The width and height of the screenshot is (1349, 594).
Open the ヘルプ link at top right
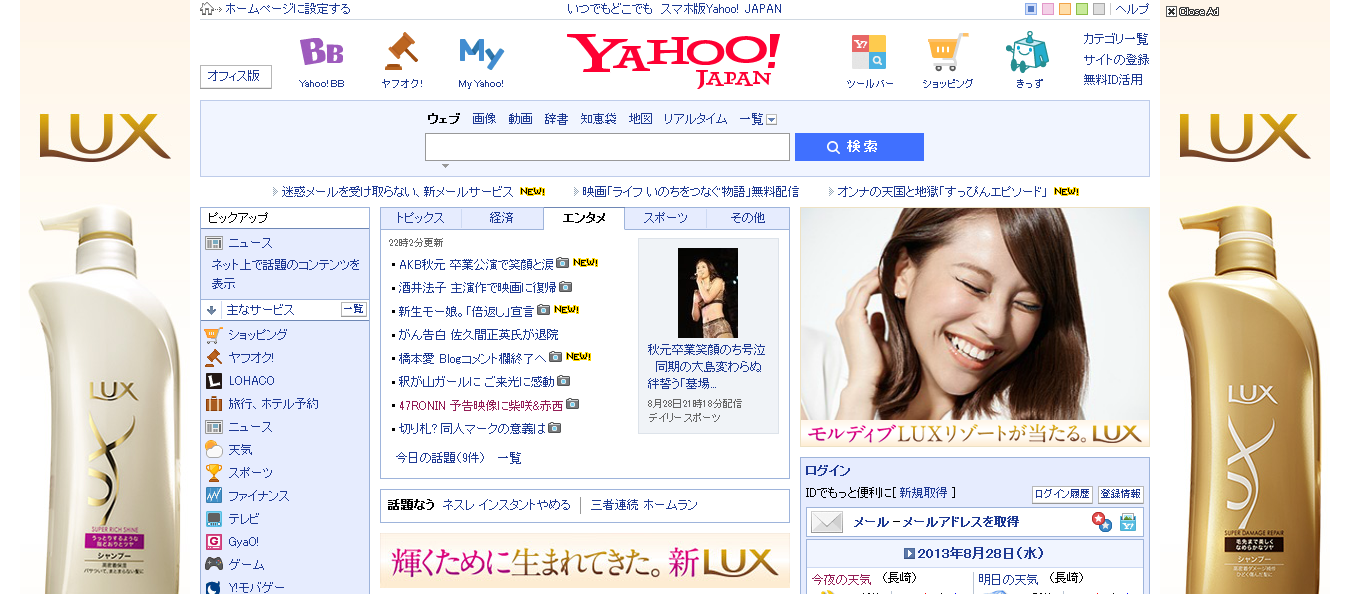tap(1132, 9)
